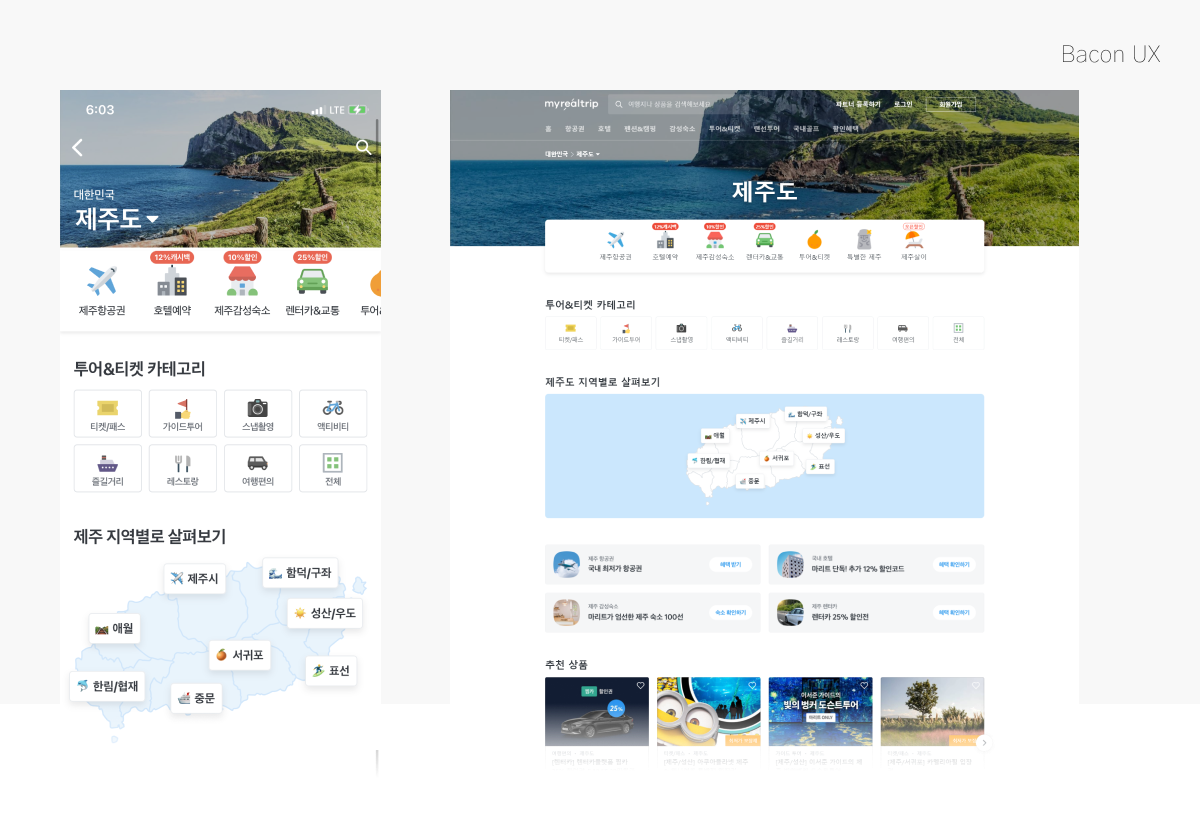Click 즐길거리 tile on desktop page
Screen dimensions: 1200x840
(x=792, y=333)
